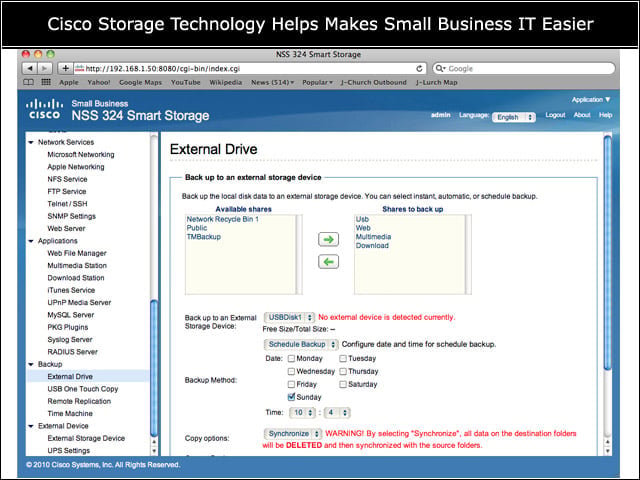Screen dimensions: 640x480
Task: Open Microsoft Networking settings
Action: [81, 155]
